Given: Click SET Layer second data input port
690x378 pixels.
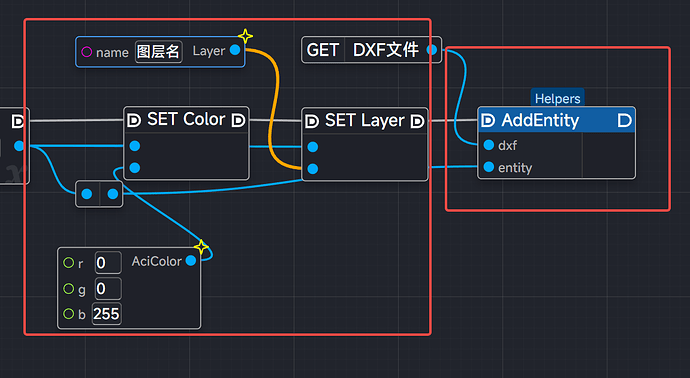Looking at the screenshot, I should coord(312,169).
